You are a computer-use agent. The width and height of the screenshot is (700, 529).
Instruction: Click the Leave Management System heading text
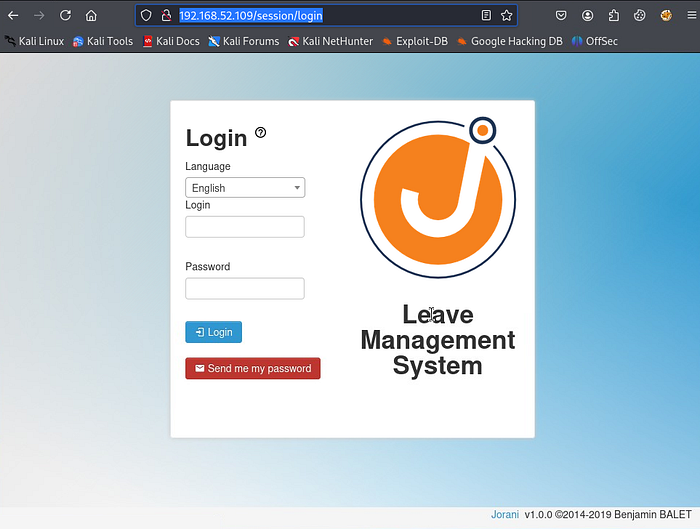[438, 340]
